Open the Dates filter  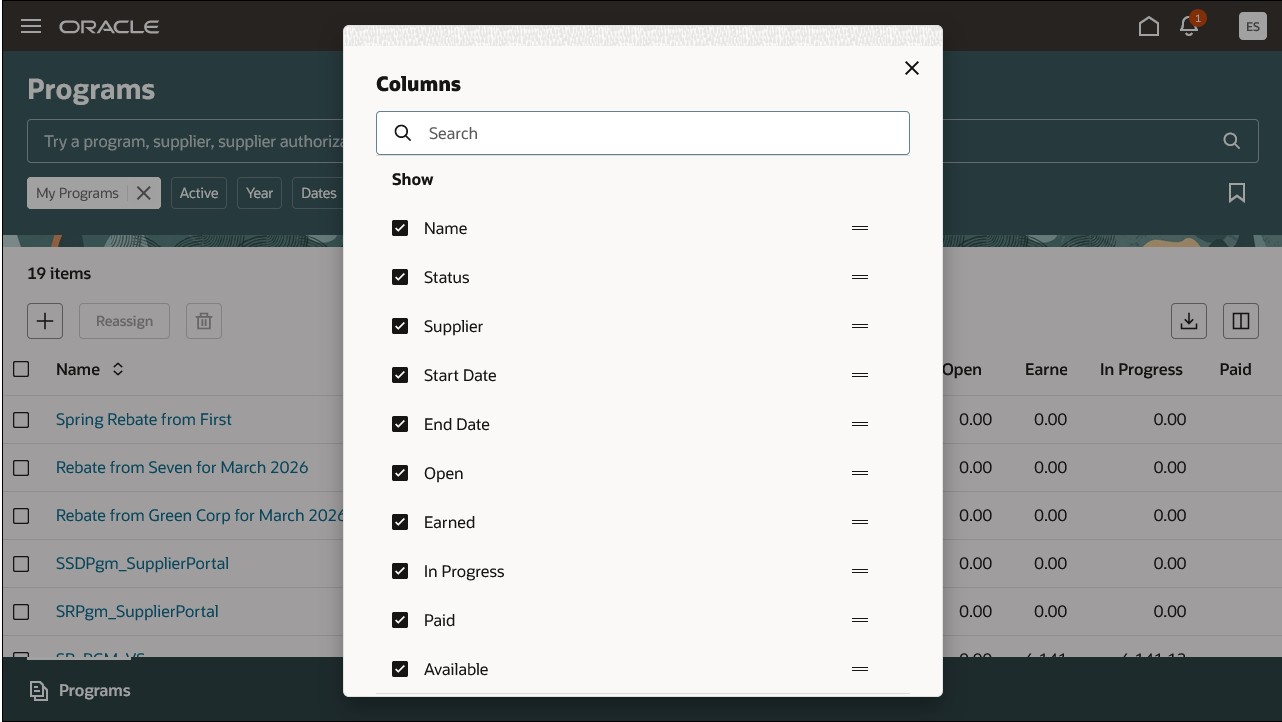(318, 193)
